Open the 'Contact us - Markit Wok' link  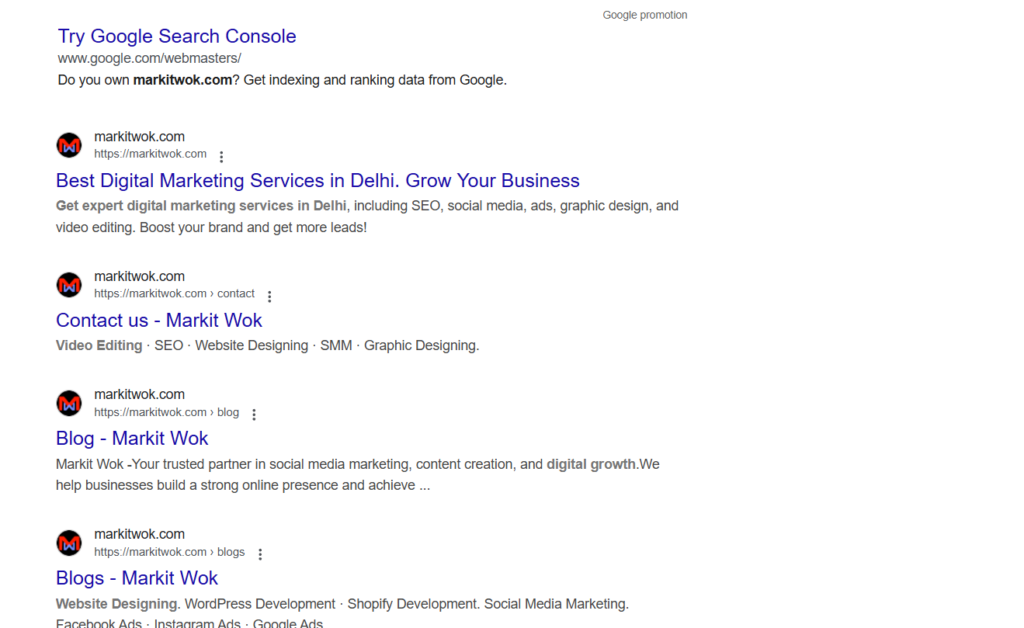(x=159, y=320)
